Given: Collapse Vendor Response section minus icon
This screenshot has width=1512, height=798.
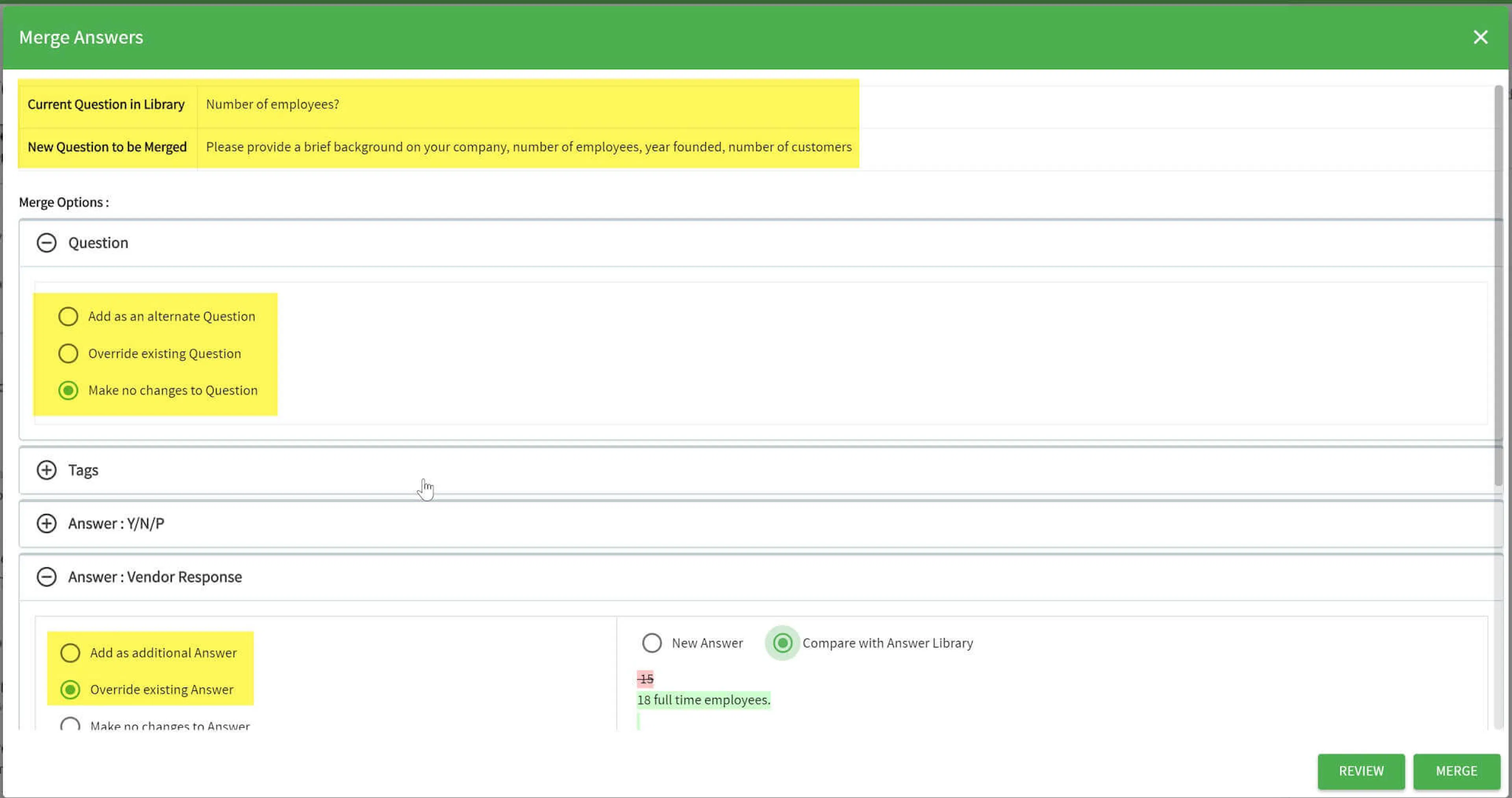Looking at the screenshot, I should coord(46,577).
